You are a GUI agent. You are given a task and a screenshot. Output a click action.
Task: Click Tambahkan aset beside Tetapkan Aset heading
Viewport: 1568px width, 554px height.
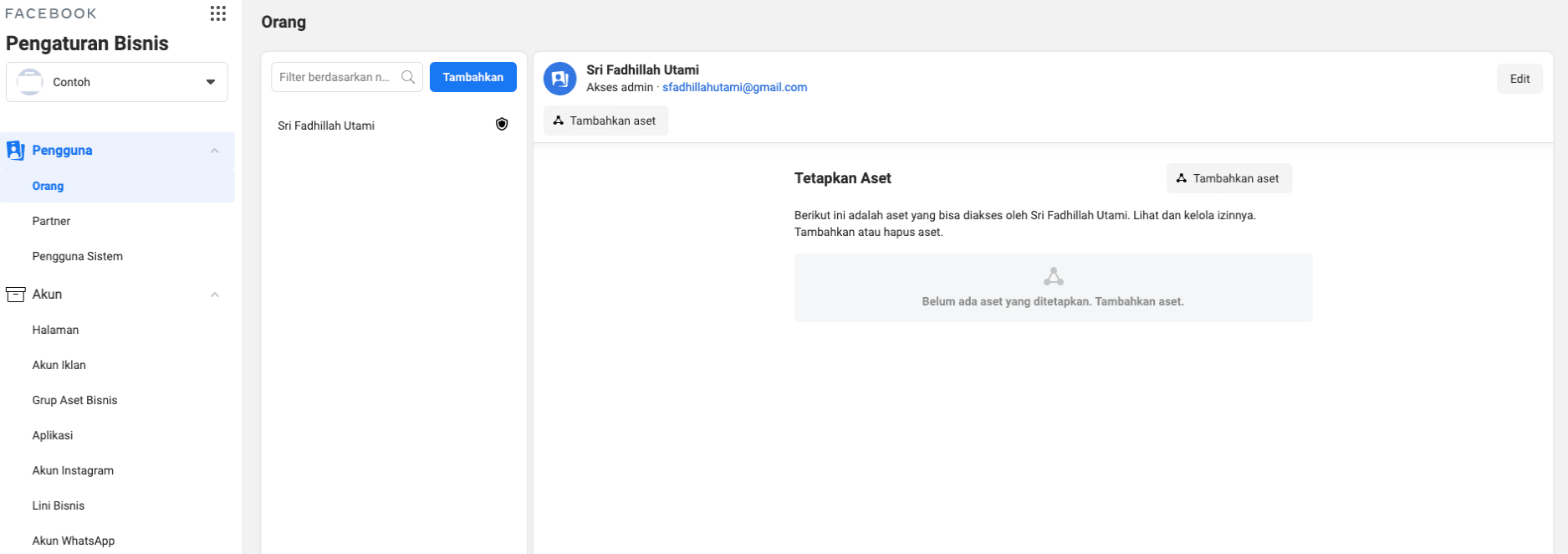(x=1228, y=178)
